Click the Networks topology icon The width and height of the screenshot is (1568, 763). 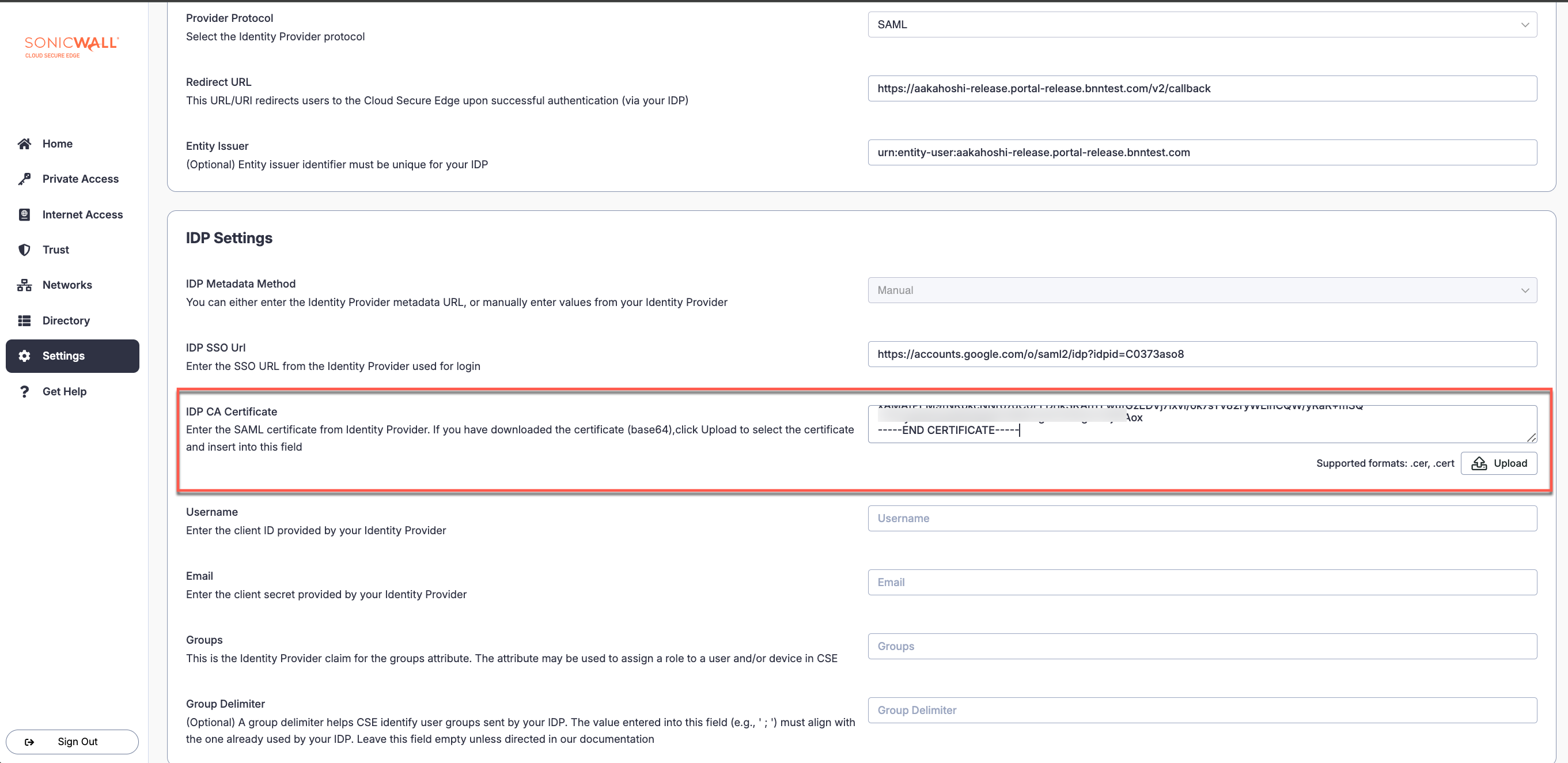coord(24,285)
